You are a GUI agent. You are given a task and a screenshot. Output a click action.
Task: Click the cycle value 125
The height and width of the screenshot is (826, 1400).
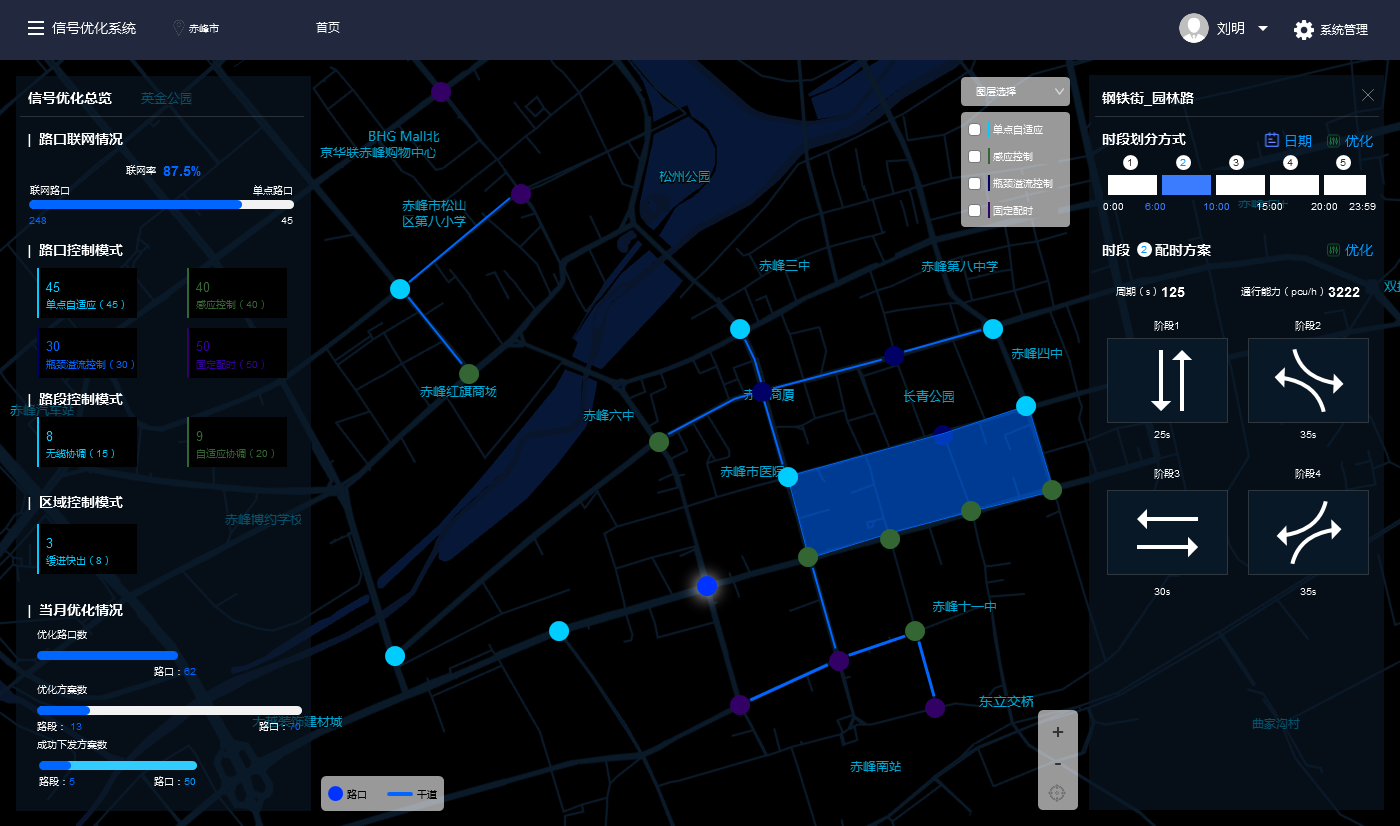click(1173, 292)
